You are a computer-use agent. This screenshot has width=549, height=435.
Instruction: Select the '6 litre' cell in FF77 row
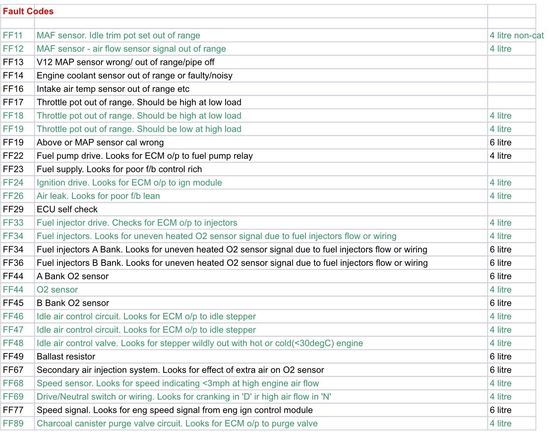[x=512, y=410]
